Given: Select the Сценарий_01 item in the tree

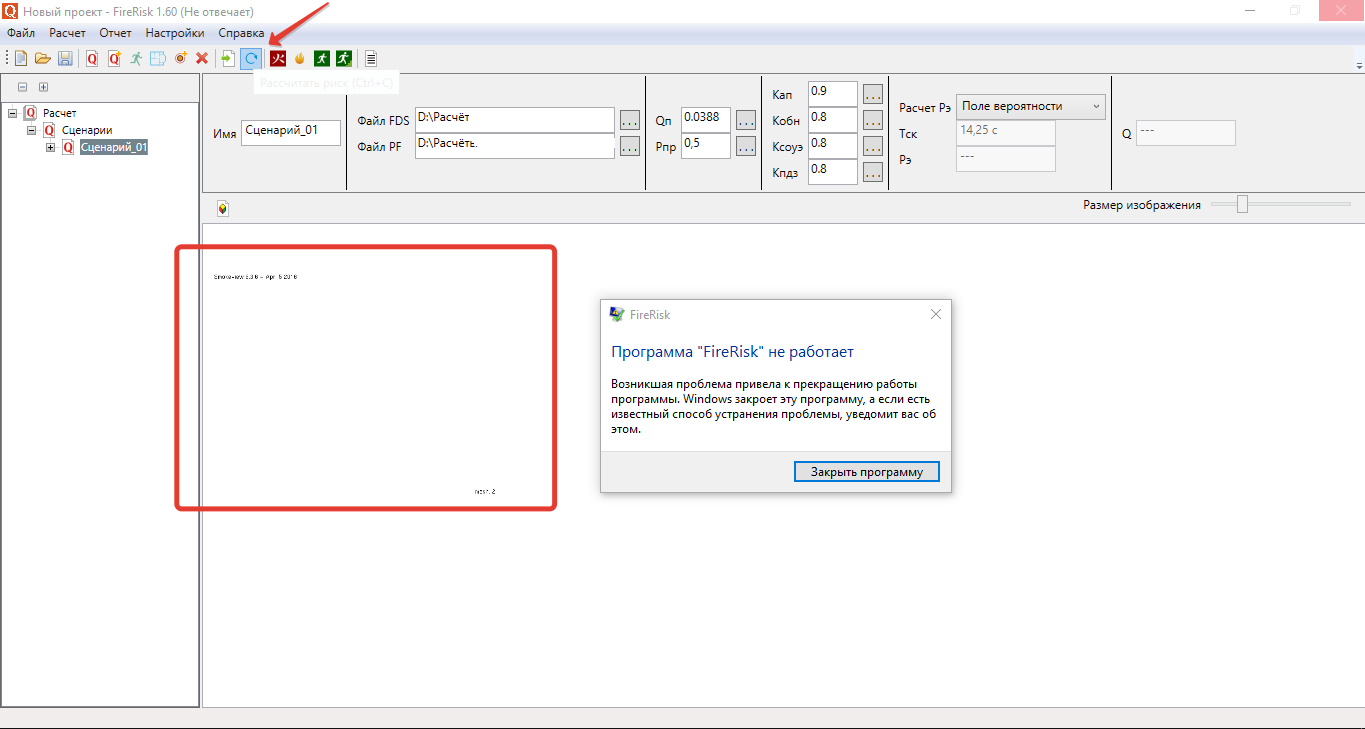Looking at the screenshot, I should [114, 147].
